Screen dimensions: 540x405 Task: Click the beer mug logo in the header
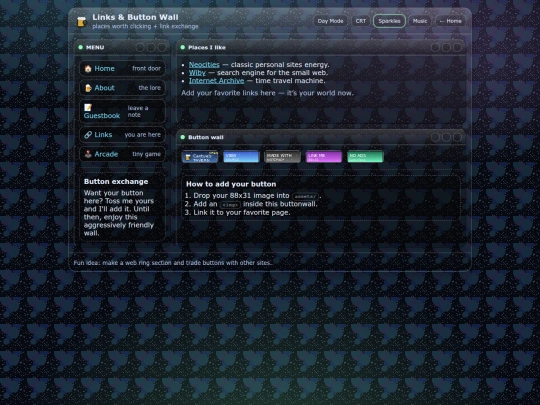[82, 21]
